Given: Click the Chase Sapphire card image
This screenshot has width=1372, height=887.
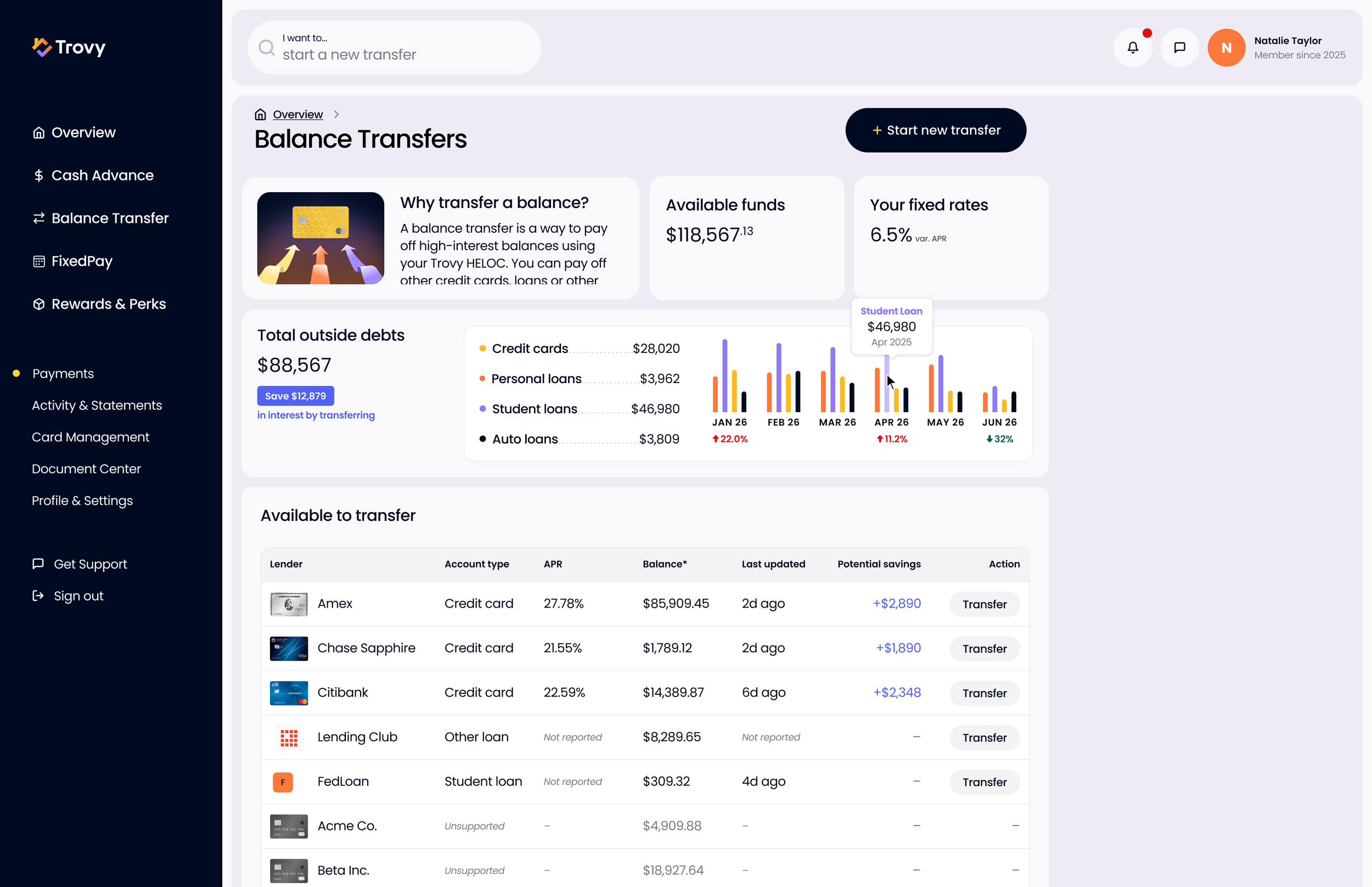Looking at the screenshot, I should click(x=289, y=649).
